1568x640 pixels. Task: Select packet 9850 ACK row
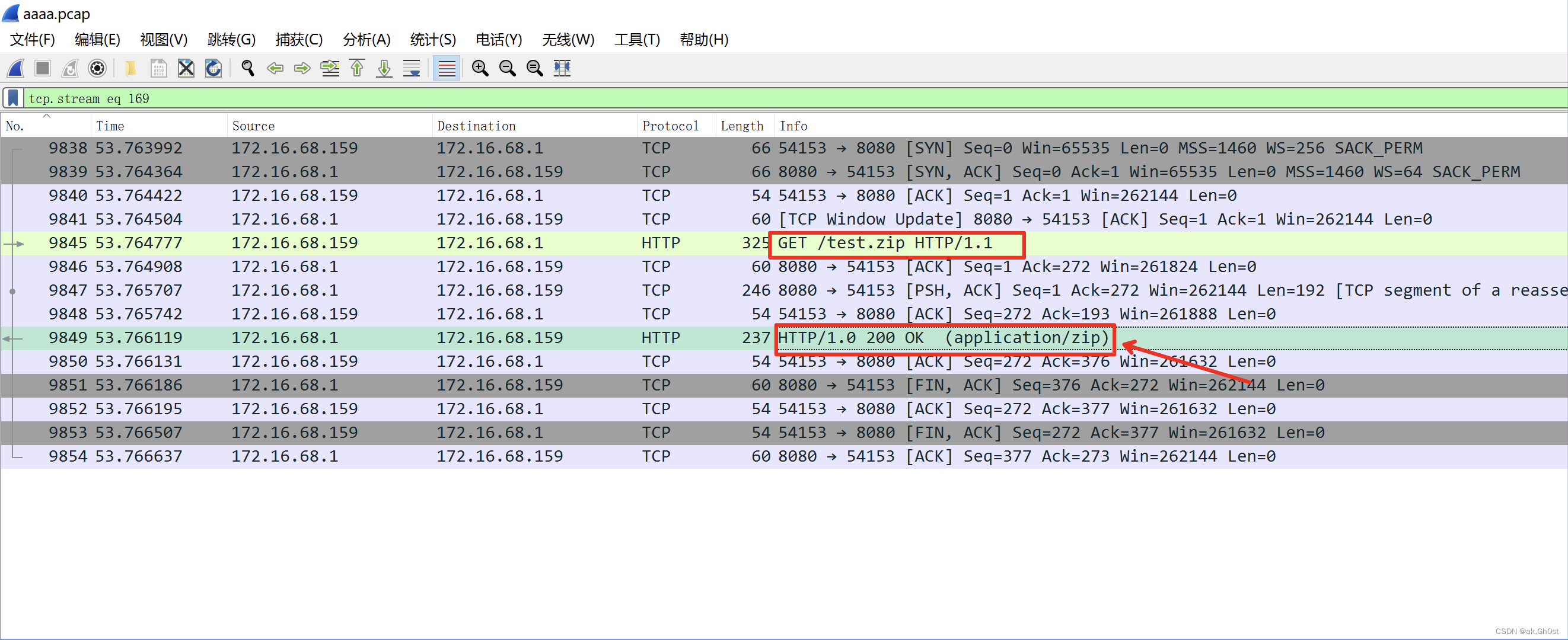pos(784,361)
